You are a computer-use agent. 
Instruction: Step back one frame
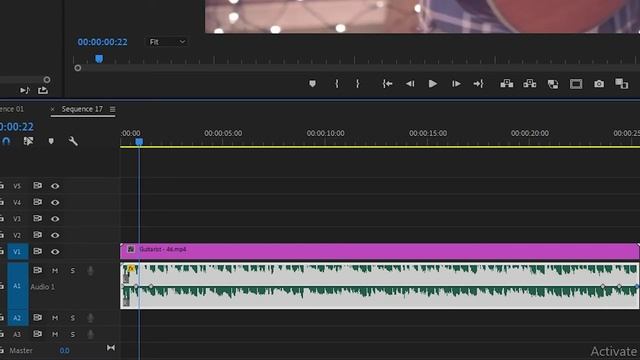point(410,84)
